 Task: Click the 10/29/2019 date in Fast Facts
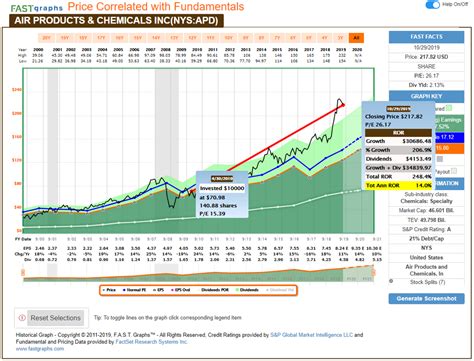pos(426,48)
